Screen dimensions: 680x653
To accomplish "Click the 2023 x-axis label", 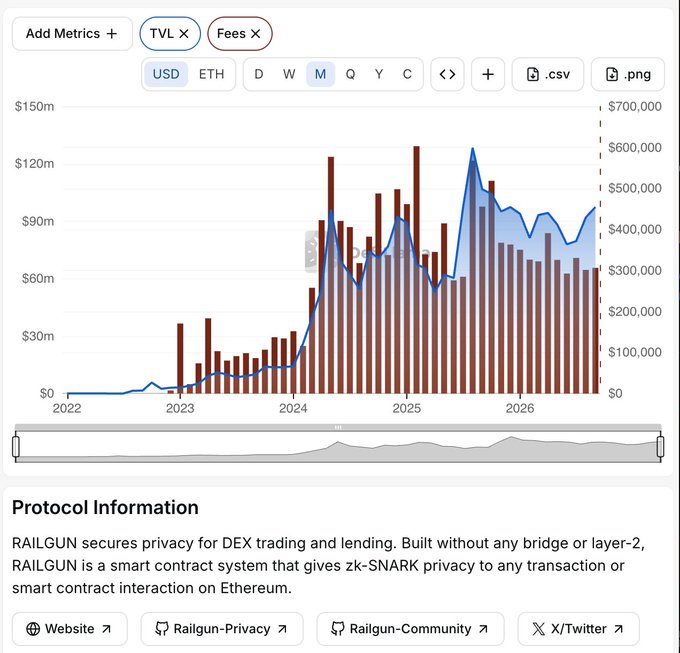I will click(x=180, y=408).
